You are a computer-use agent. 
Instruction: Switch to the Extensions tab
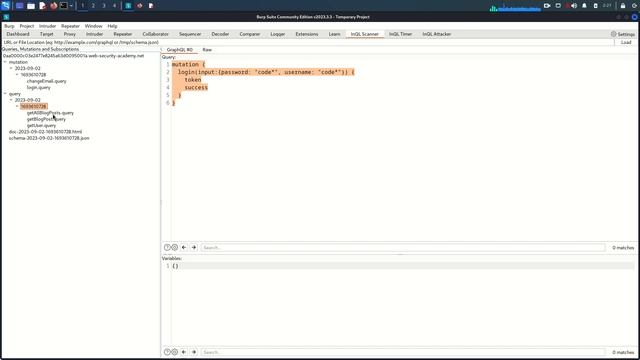pos(307,34)
